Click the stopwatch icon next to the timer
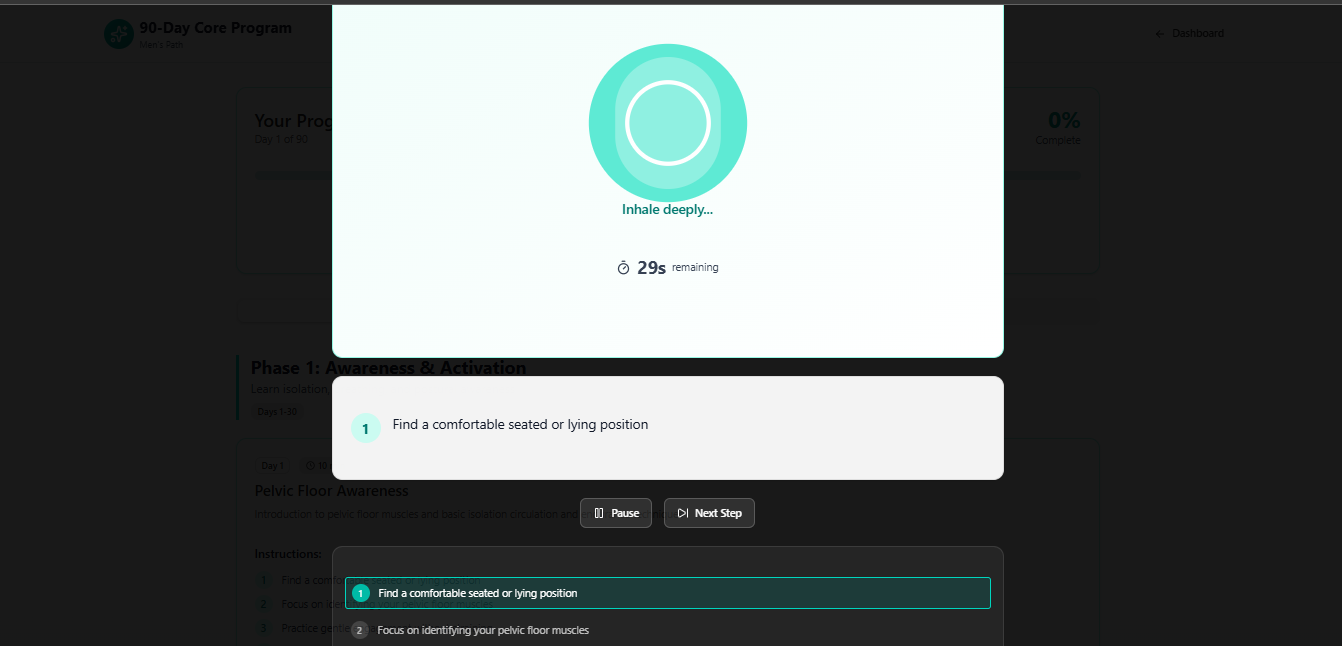Screen dimensions: 1342x646 coord(623,267)
